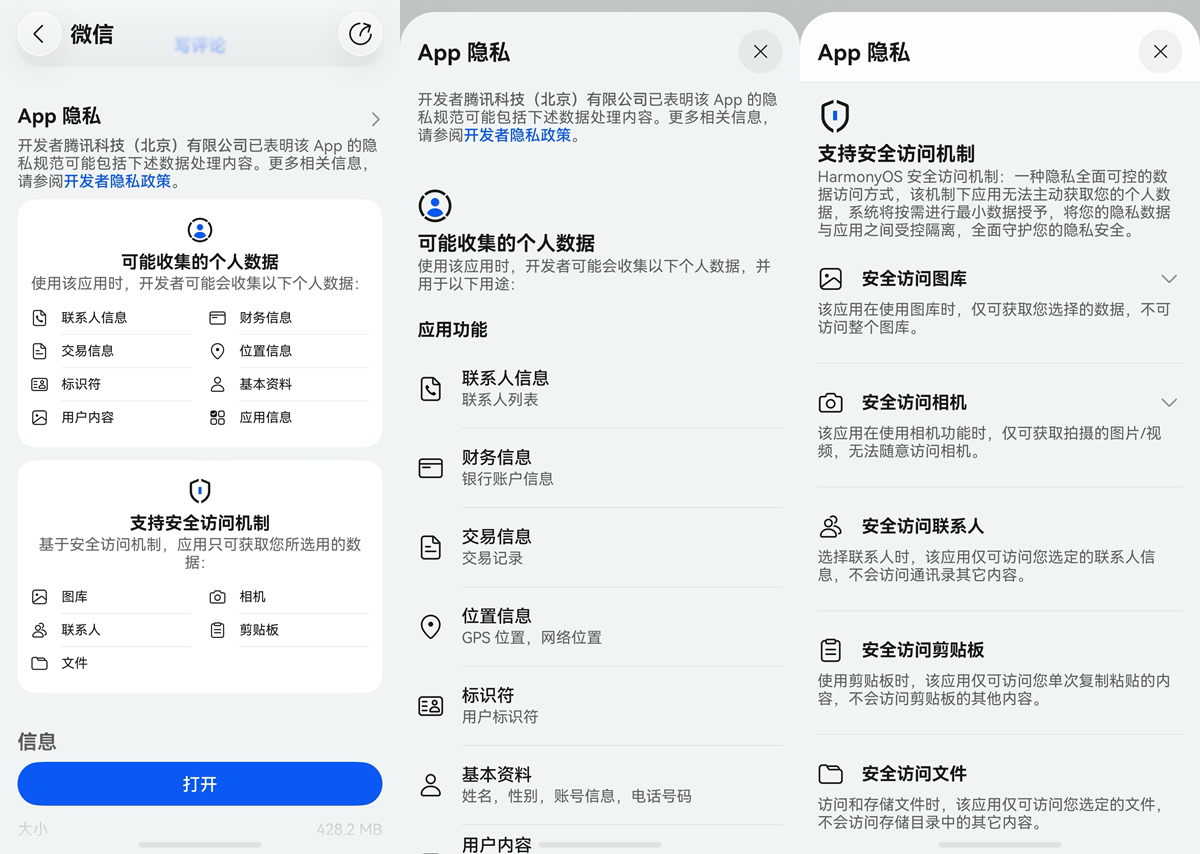Tap 安全访问文件 heading in right panel
The image size is (1200, 854).
pyautogui.click(x=914, y=774)
